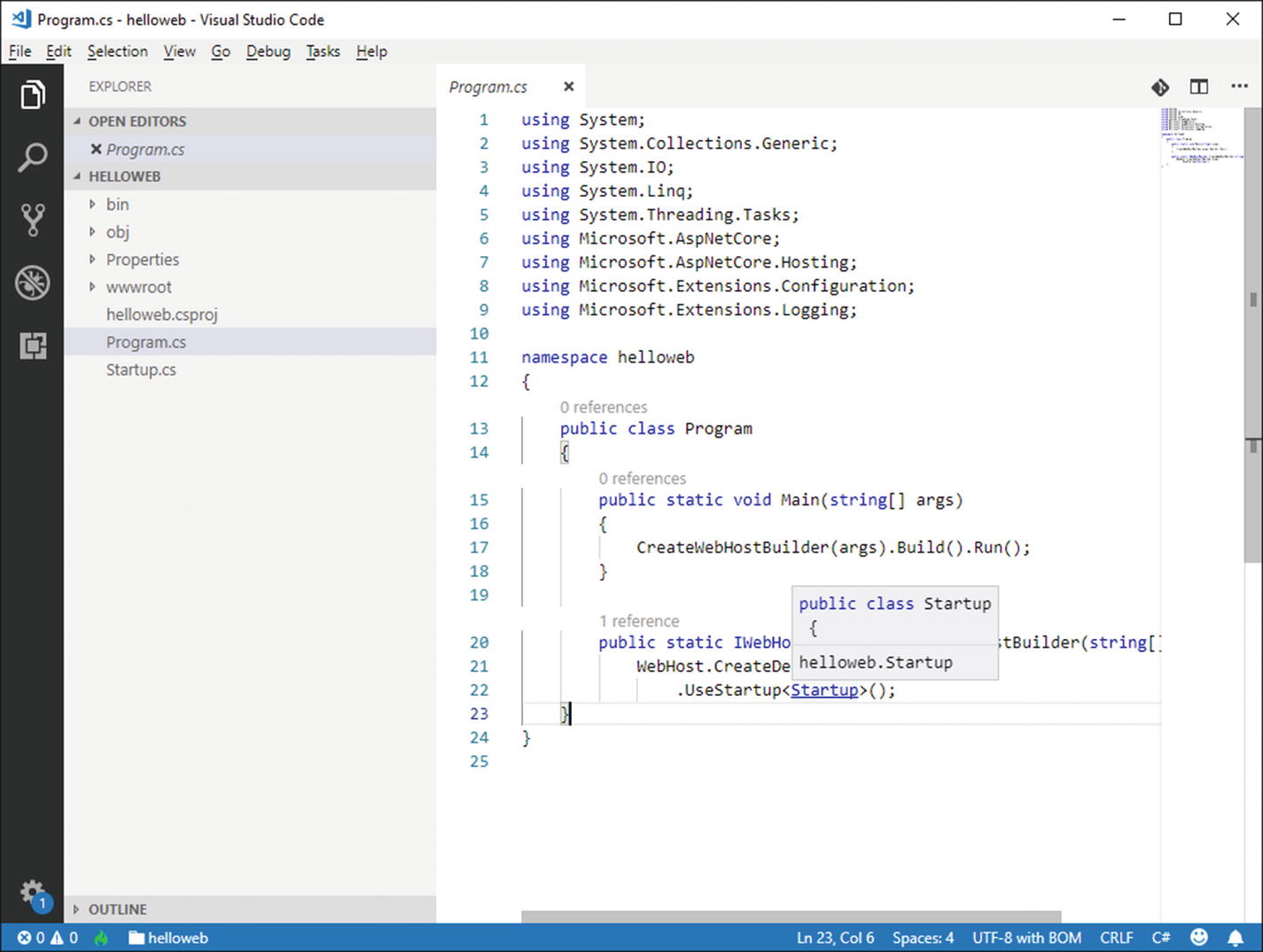
Task: Open changes icon in editor toolbar
Action: coord(1159,87)
